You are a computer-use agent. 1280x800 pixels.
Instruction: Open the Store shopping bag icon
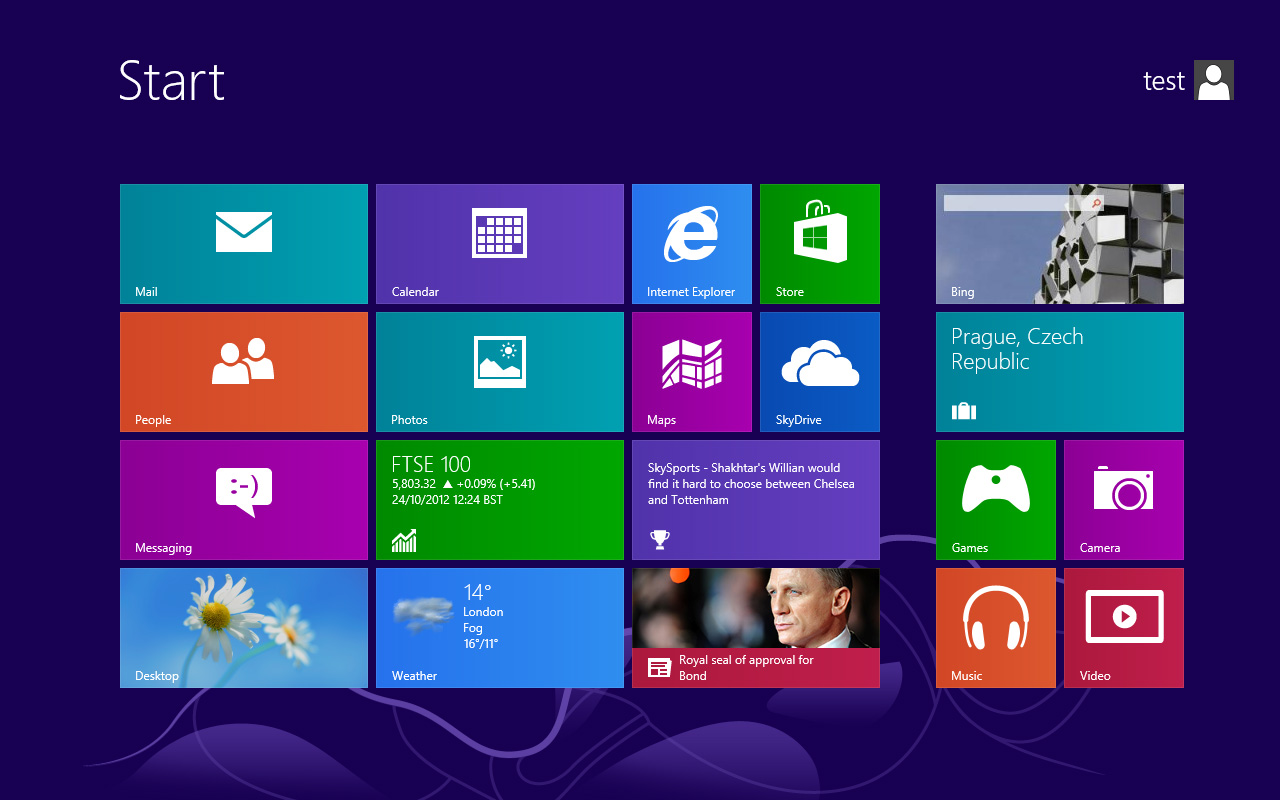(820, 230)
